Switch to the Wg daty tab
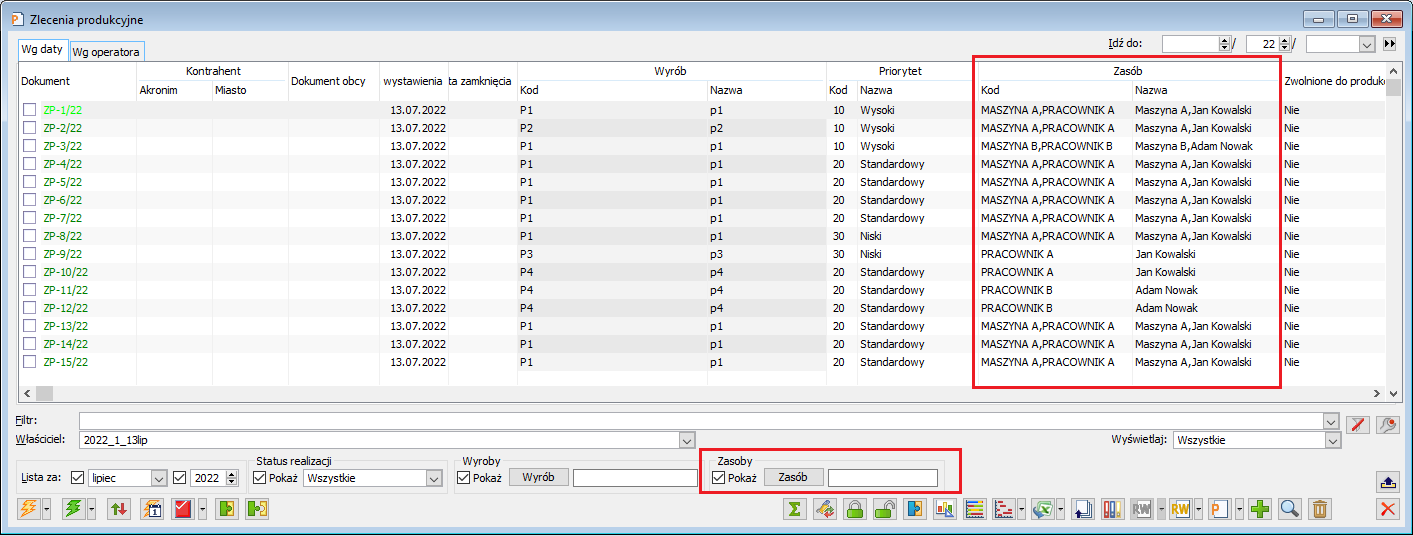This screenshot has width=1413, height=536. [x=42, y=49]
